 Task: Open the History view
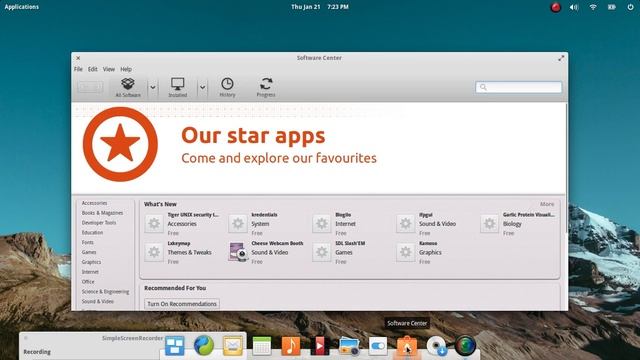coord(227,87)
